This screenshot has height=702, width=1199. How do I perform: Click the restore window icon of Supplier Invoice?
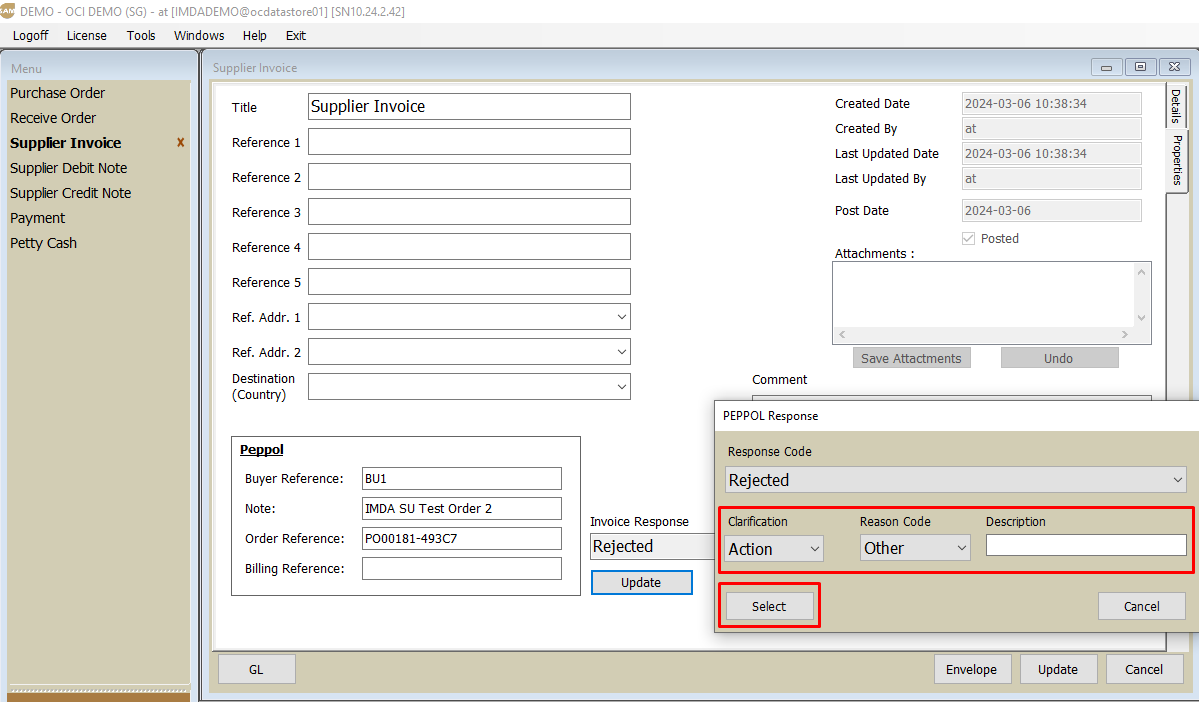click(x=1140, y=67)
